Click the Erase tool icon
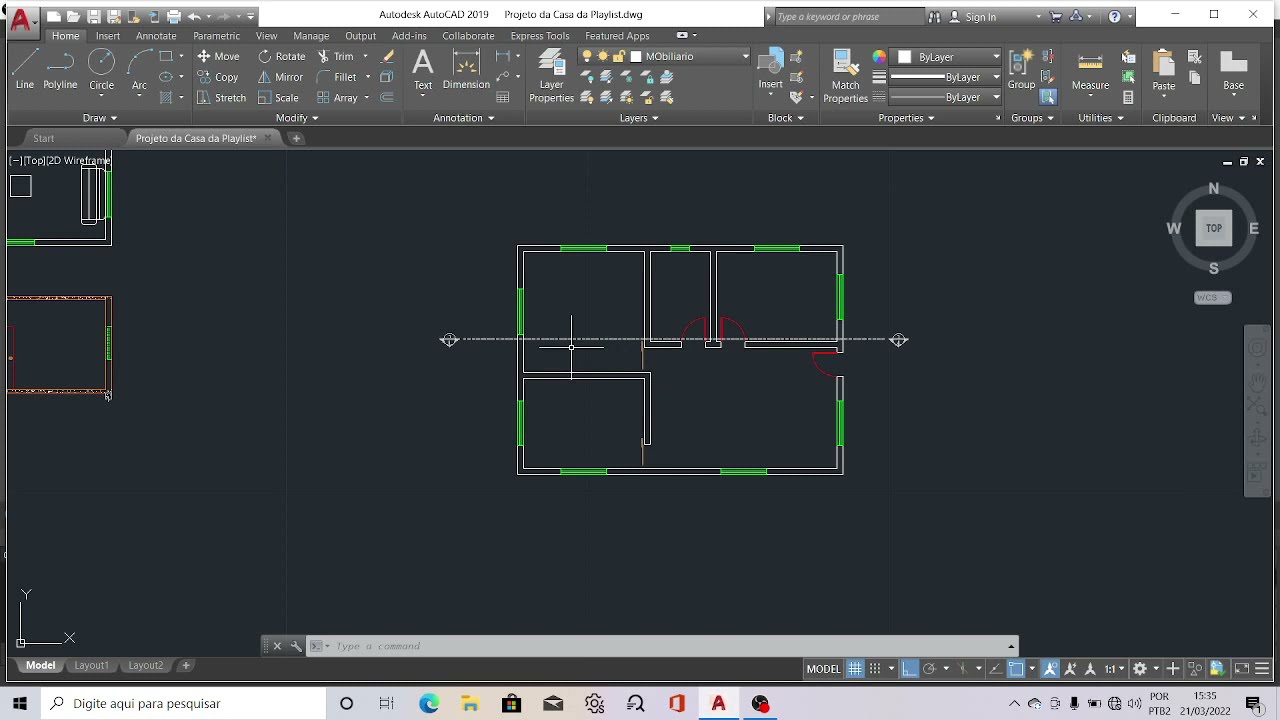The image size is (1280, 720). click(x=387, y=56)
